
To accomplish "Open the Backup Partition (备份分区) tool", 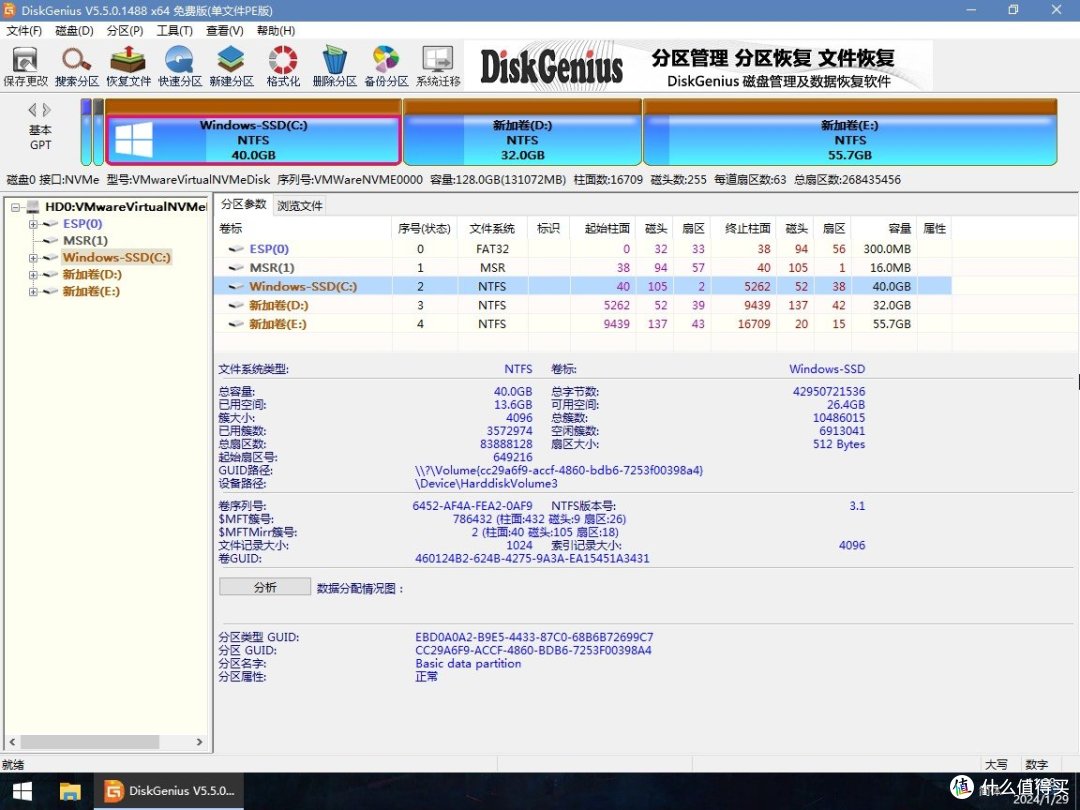I will click(x=386, y=66).
